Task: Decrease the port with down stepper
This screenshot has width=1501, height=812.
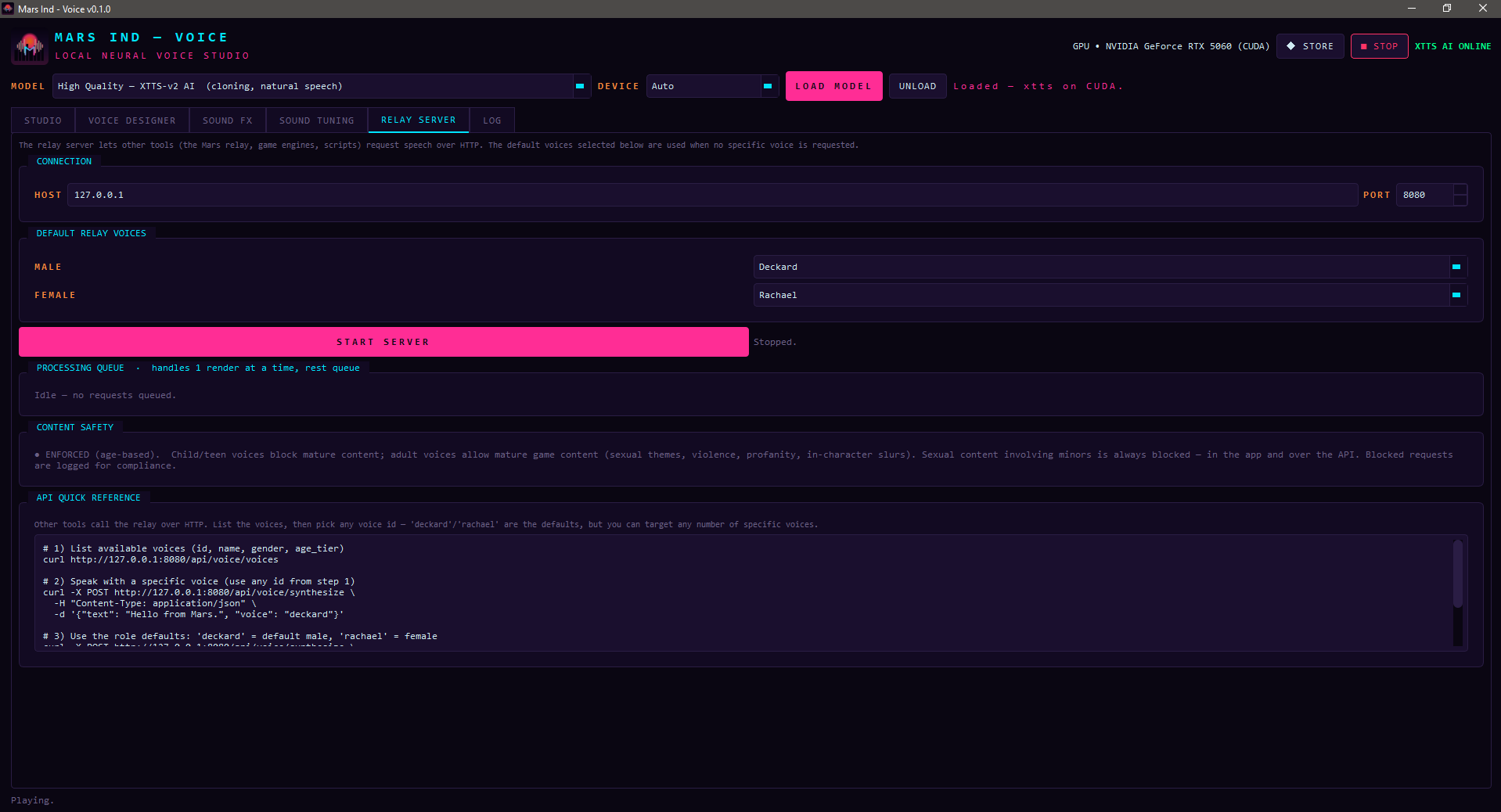Action: tap(1460, 200)
